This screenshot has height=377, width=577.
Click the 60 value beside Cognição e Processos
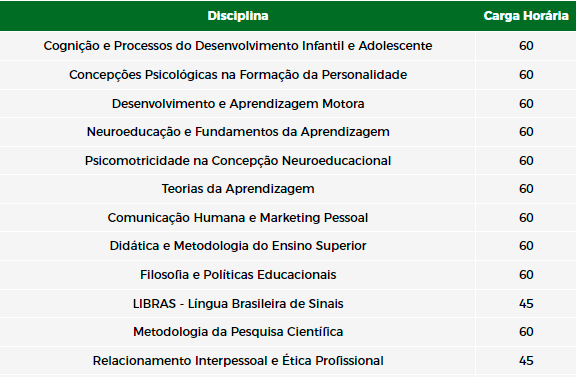pyautogui.click(x=526, y=46)
